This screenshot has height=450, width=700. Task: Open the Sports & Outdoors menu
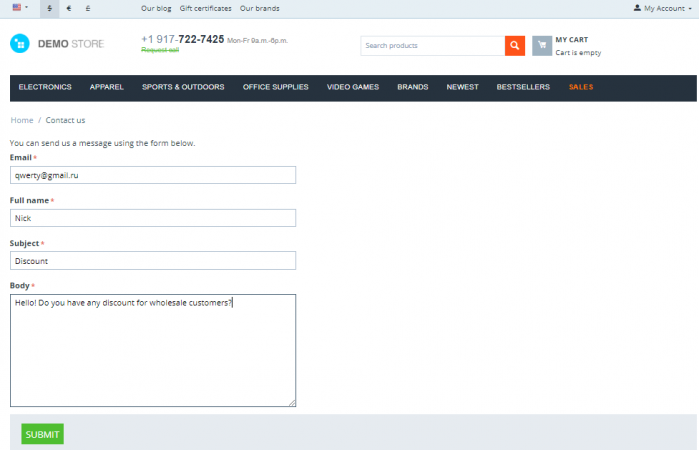[183, 87]
